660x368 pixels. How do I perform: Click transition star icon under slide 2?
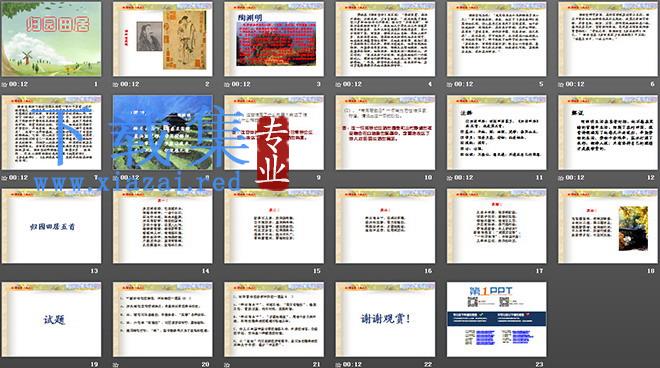tap(116, 85)
